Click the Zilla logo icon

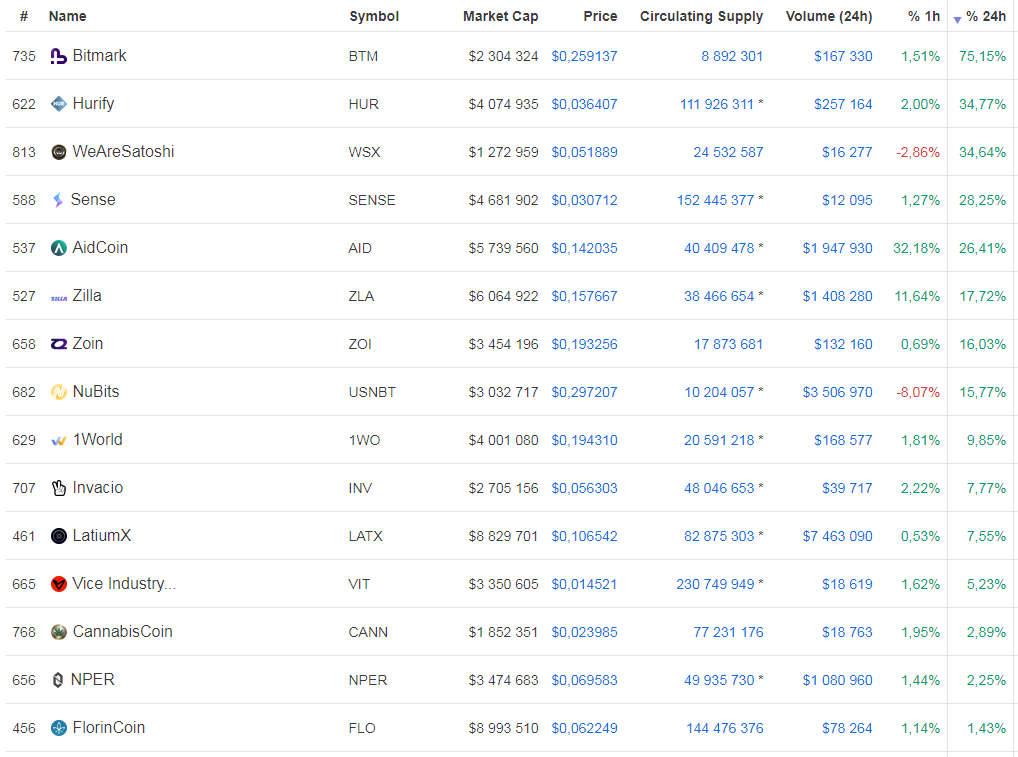tap(58, 298)
